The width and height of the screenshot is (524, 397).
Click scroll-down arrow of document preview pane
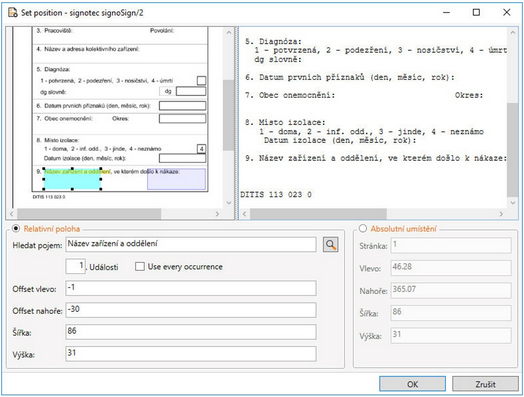click(x=229, y=203)
